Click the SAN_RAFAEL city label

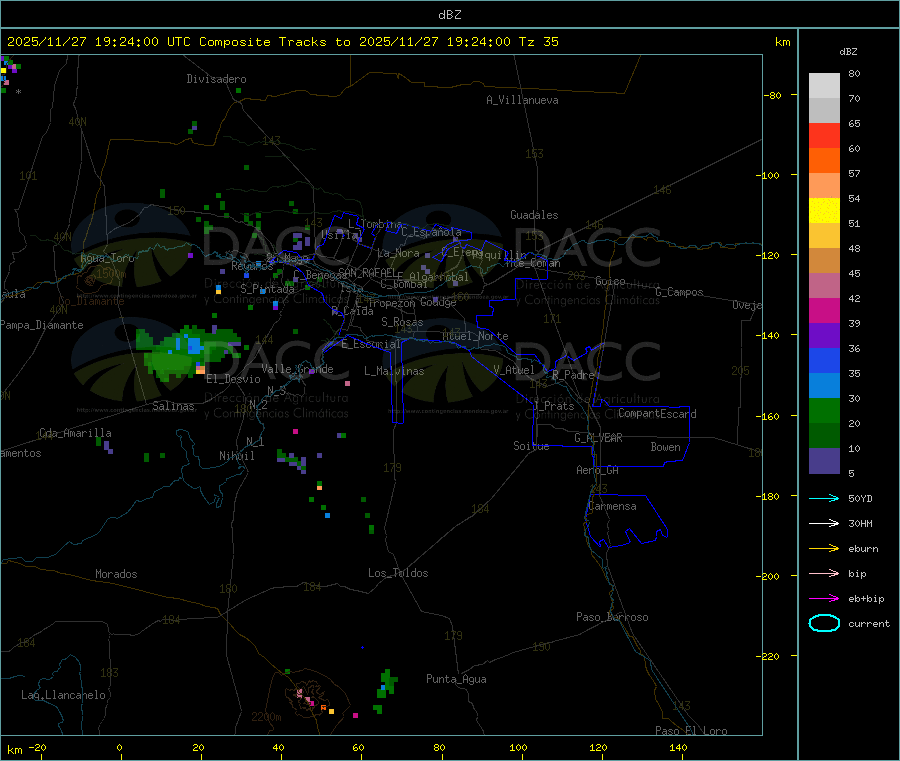(x=367, y=272)
